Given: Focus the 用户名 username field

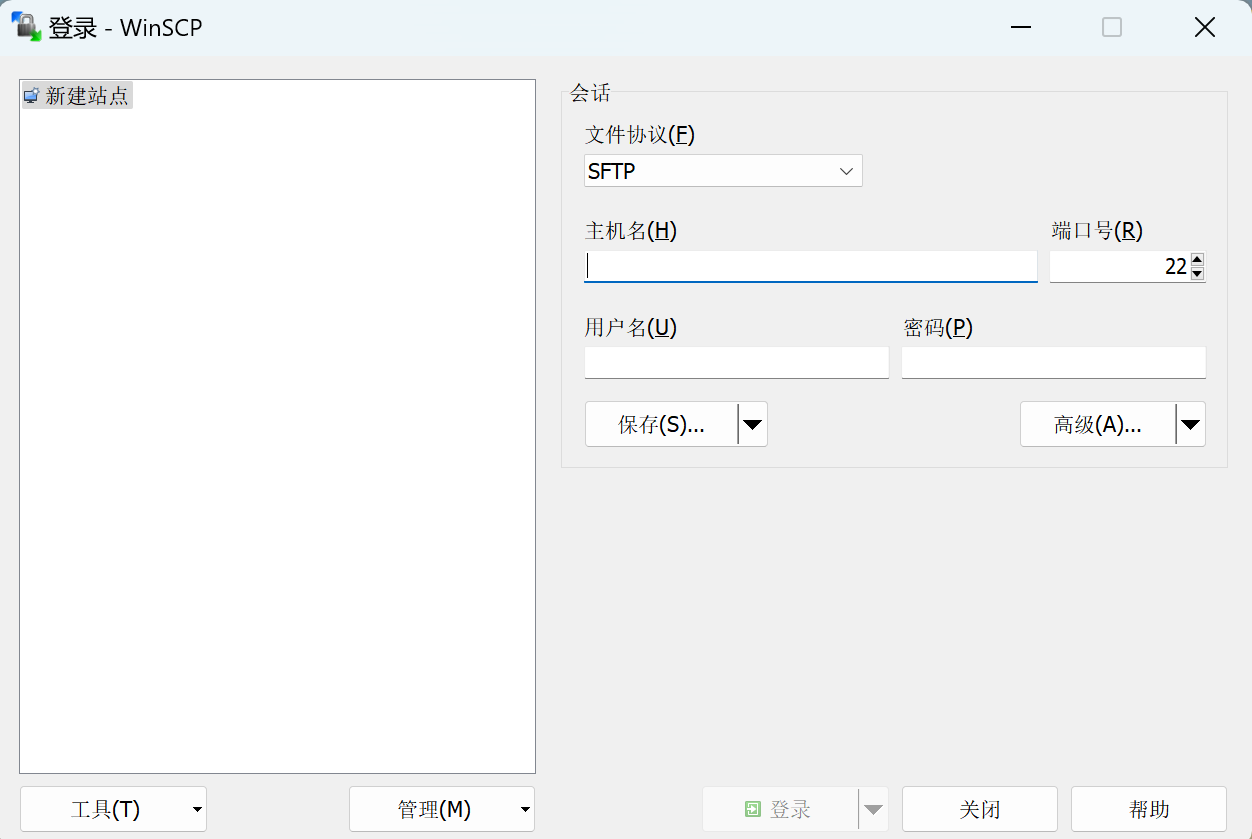Looking at the screenshot, I should point(737,363).
